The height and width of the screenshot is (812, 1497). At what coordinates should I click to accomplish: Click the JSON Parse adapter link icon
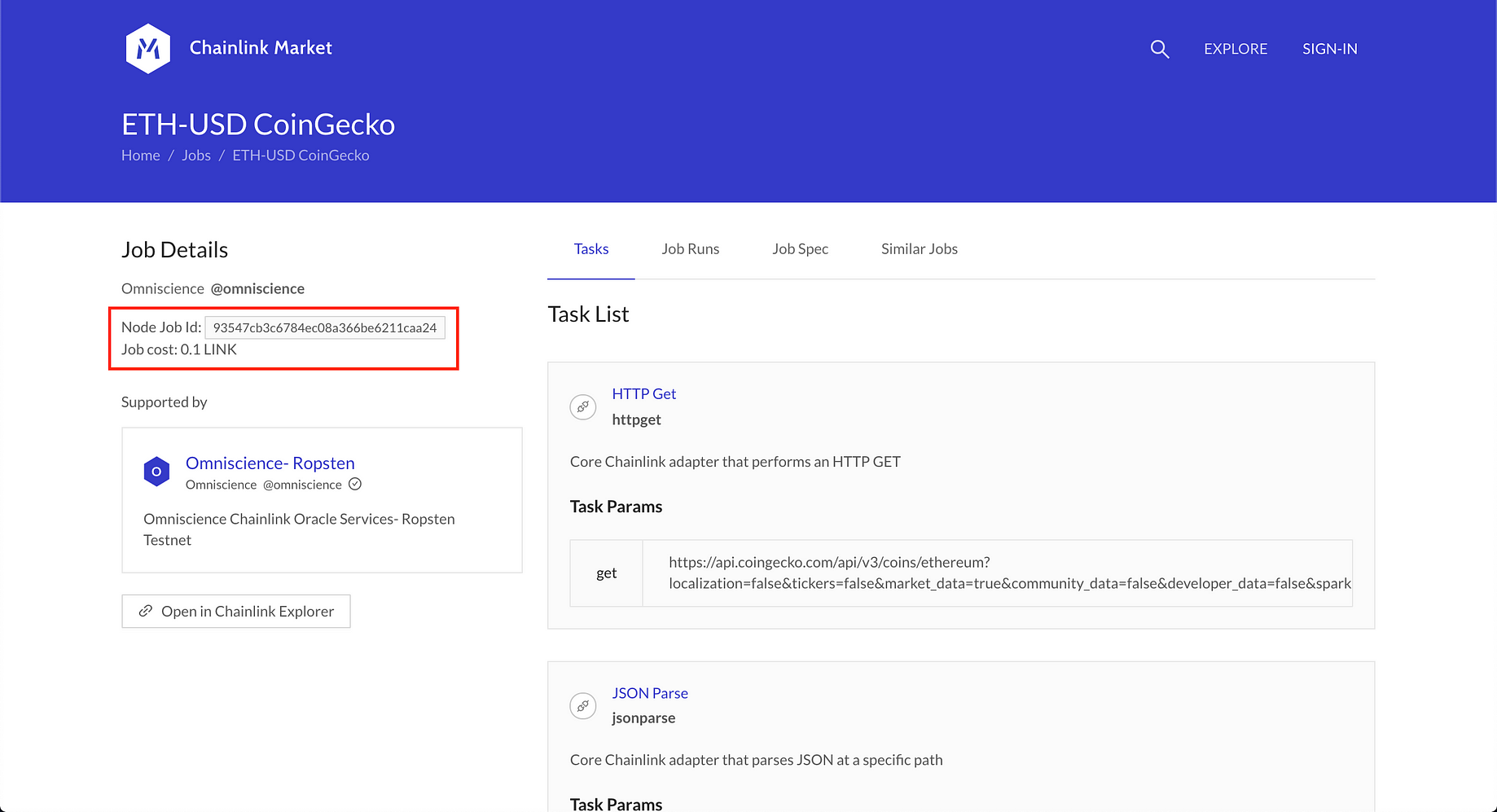tap(583, 705)
